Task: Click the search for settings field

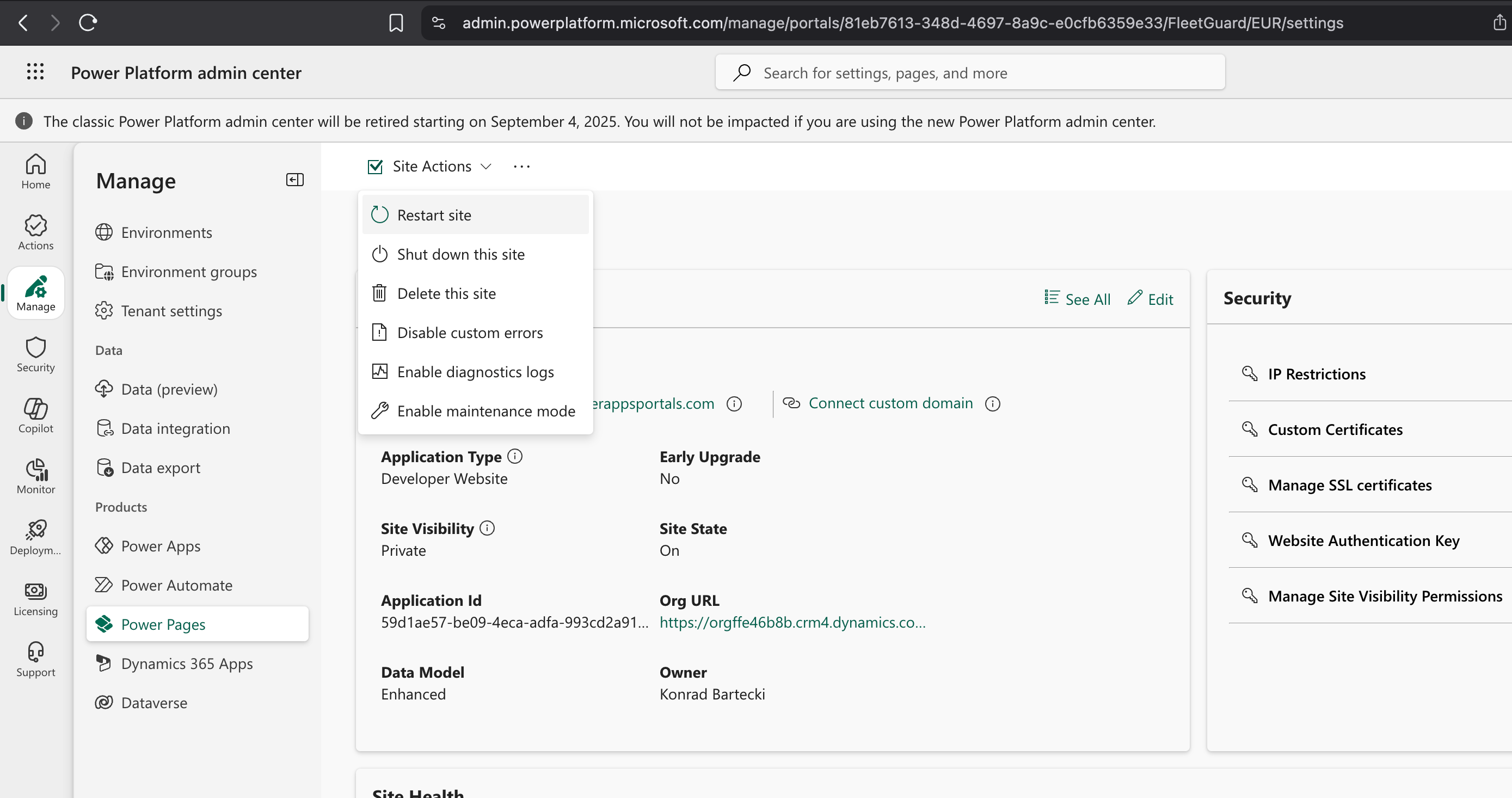Action: click(970, 72)
